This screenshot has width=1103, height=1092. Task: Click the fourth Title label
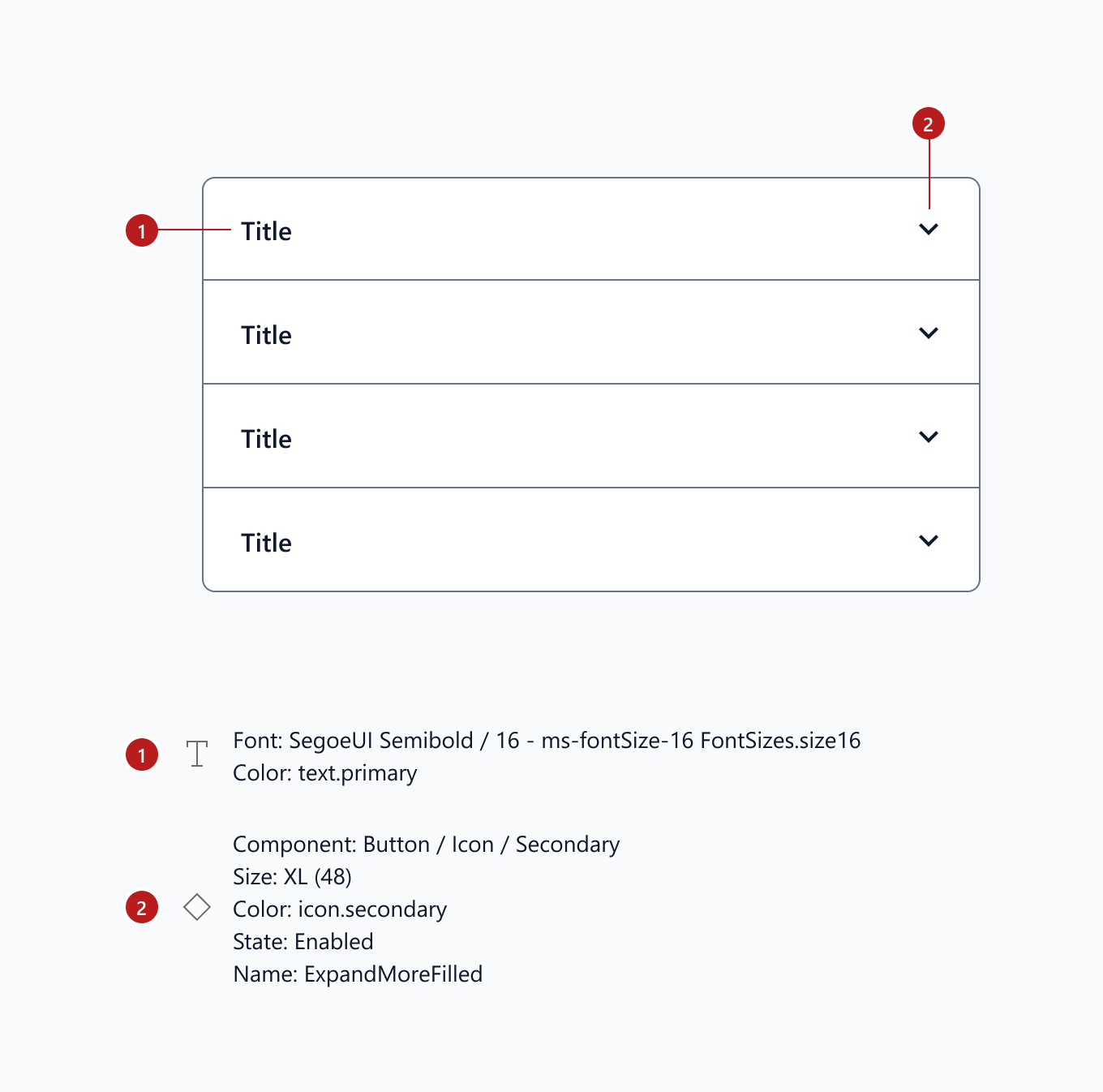[266, 543]
